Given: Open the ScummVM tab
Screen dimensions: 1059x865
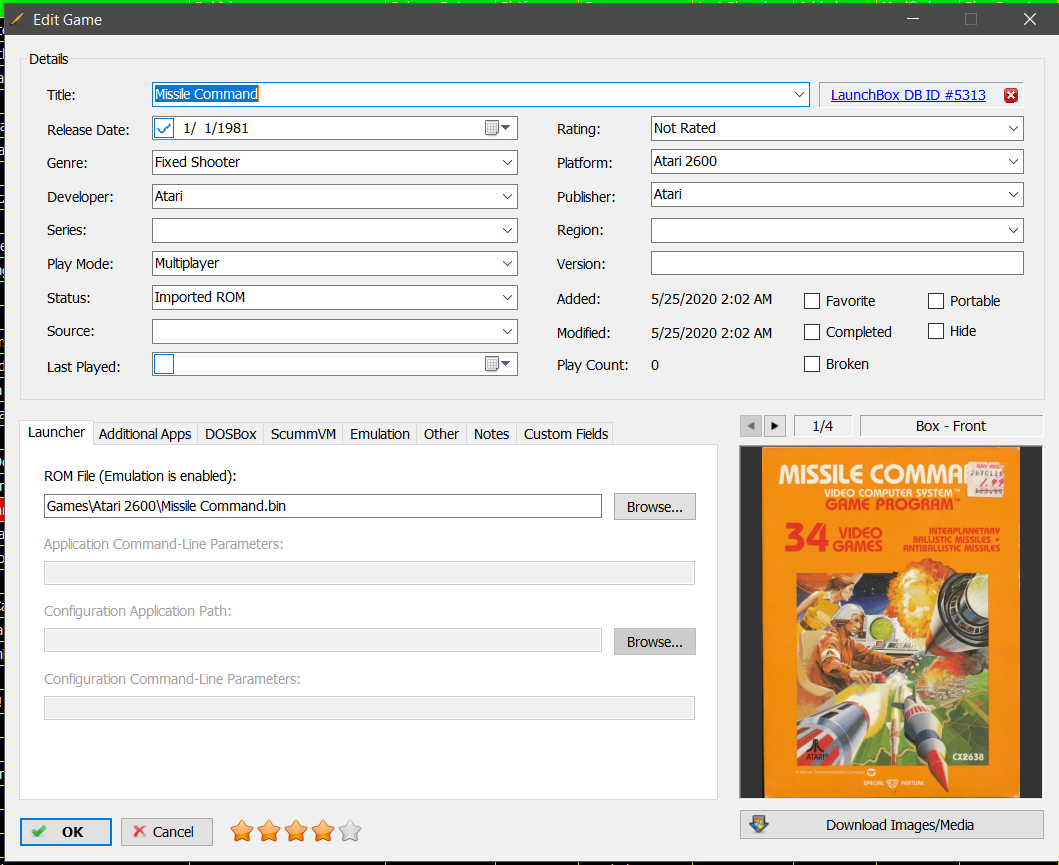Looking at the screenshot, I should click(x=303, y=434).
